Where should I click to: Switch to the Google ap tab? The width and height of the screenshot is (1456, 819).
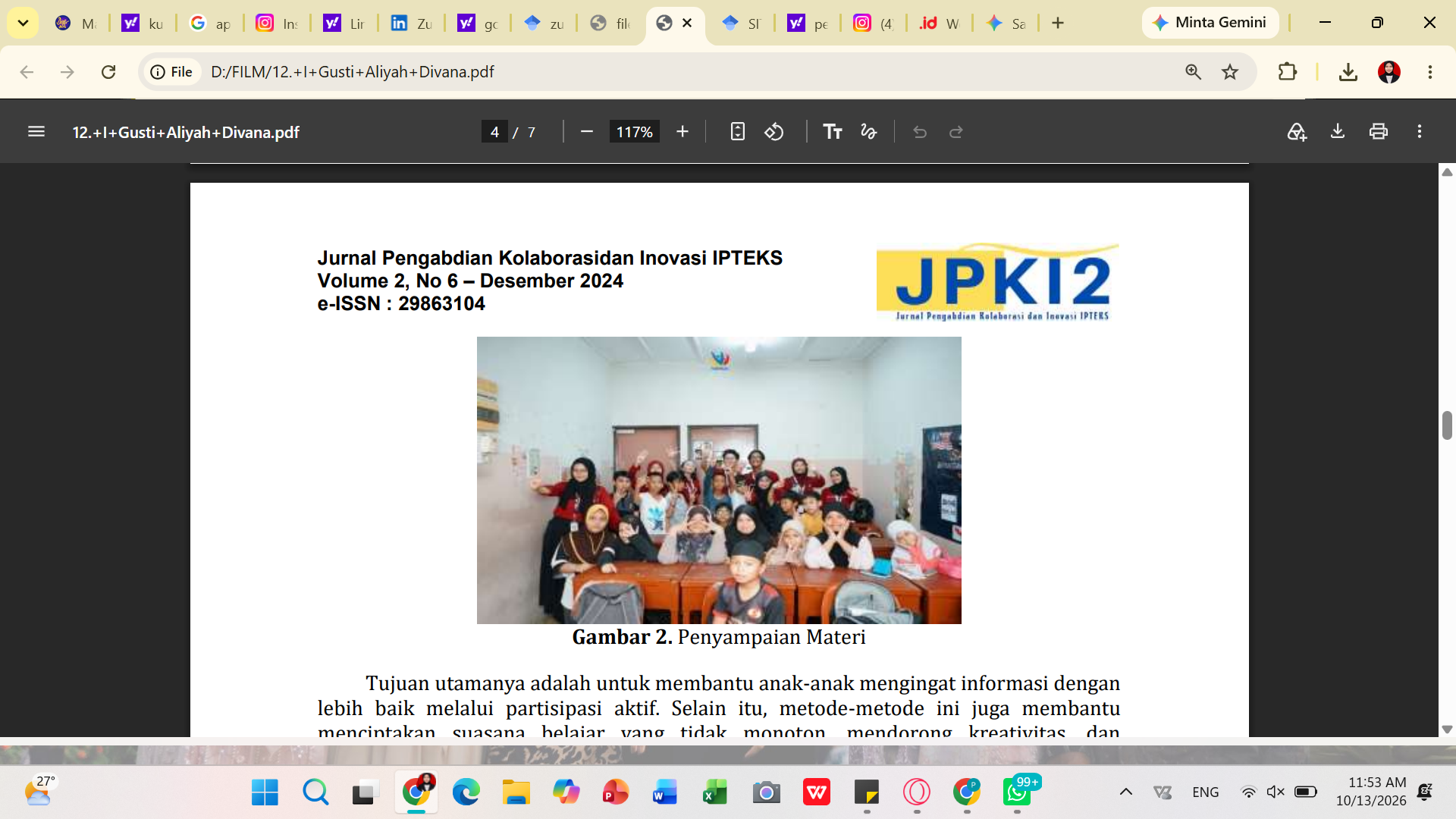[210, 24]
